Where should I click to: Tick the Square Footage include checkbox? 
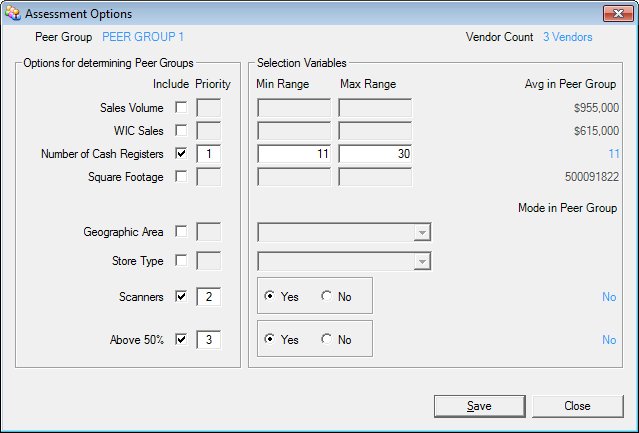pos(181,176)
